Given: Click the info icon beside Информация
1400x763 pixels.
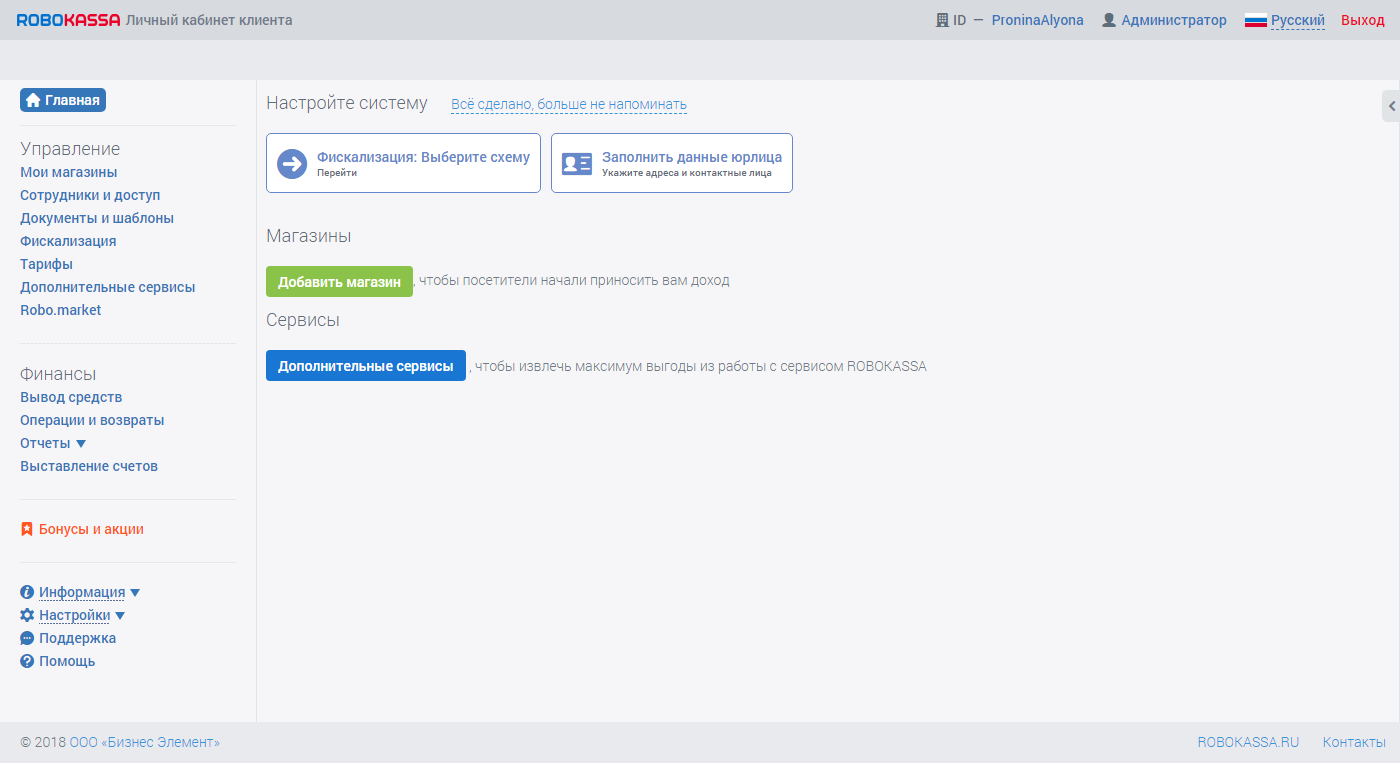Looking at the screenshot, I should coord(27,592).
